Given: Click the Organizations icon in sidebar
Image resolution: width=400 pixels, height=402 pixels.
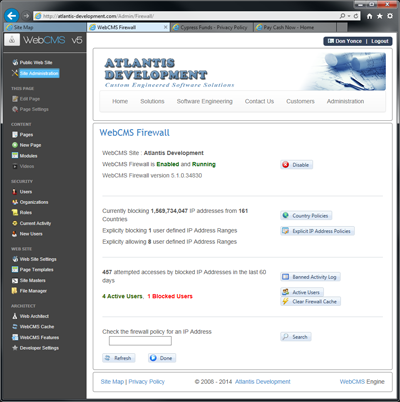Looking at the screenshot, I should pyautogui.click(x=15, y=202).
